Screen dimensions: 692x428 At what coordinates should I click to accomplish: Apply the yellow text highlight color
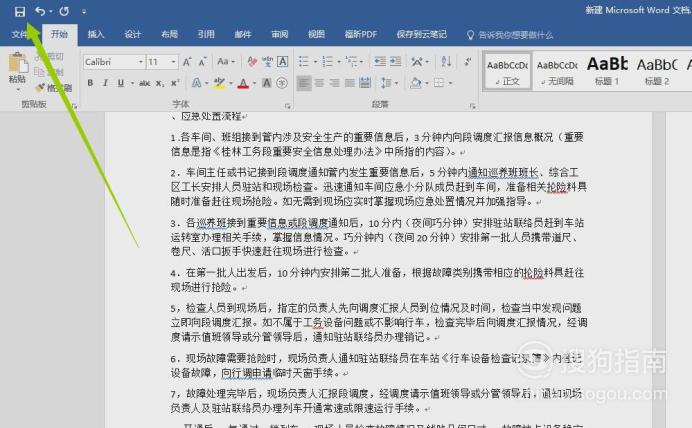(219, 83)
